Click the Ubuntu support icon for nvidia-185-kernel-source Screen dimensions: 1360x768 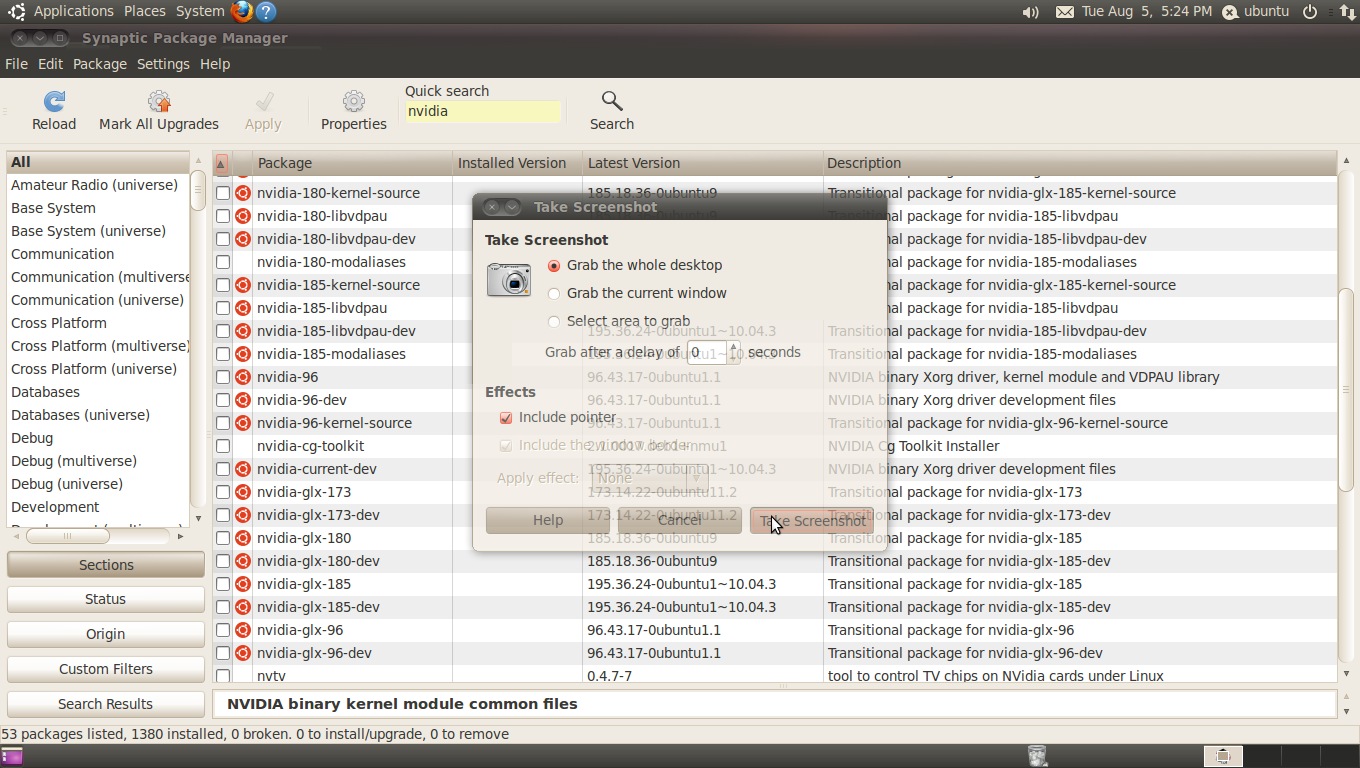(x=243, y=285)
